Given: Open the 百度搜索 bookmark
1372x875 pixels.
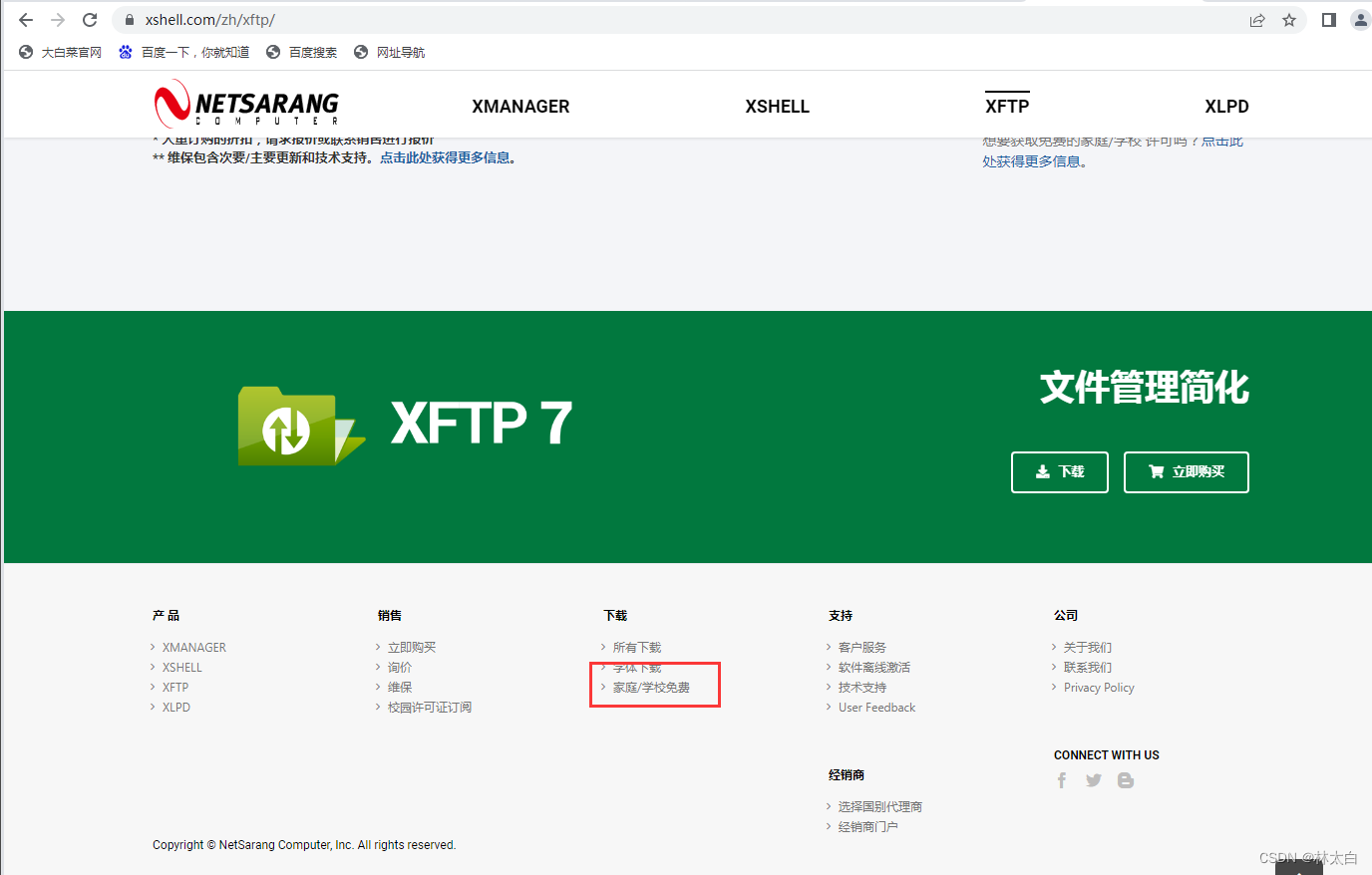Looking at the screenshot, I should 302,52.
